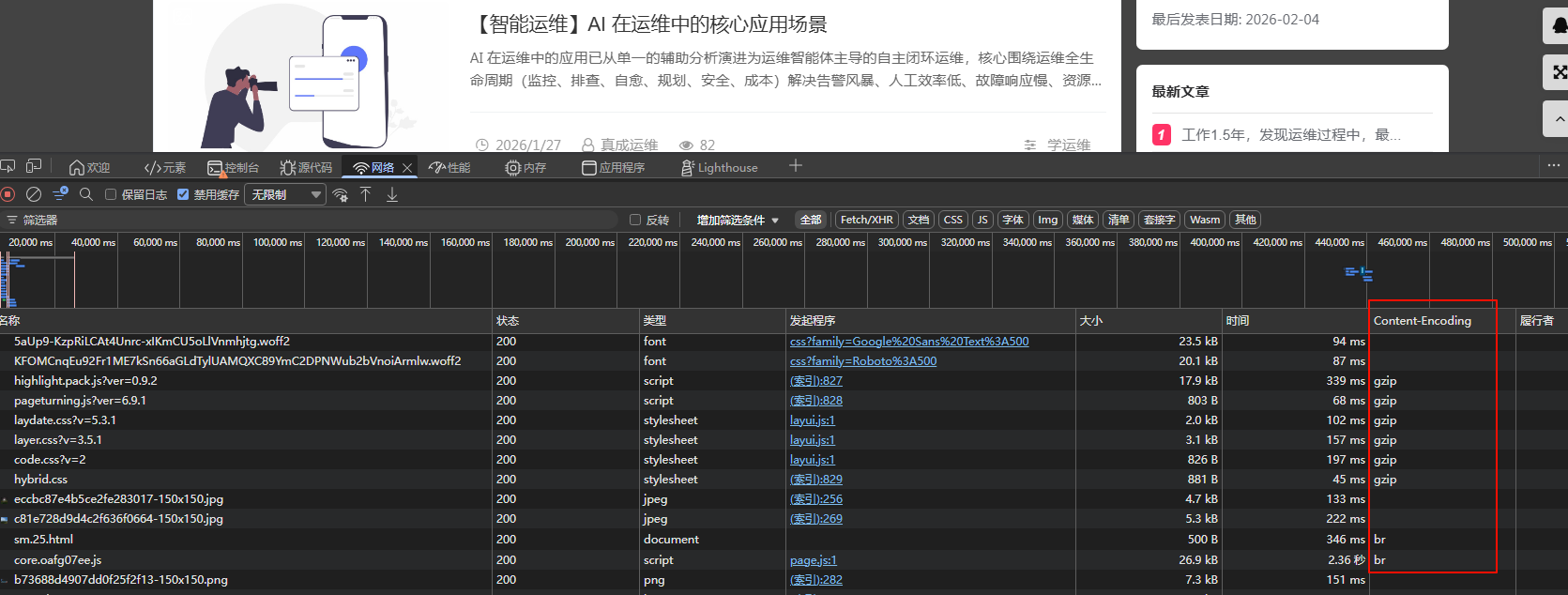Select request row core.oafg07ee.js
This screenshot has height=595, width=1568.
pyautogui.click(x=784, y=560)
